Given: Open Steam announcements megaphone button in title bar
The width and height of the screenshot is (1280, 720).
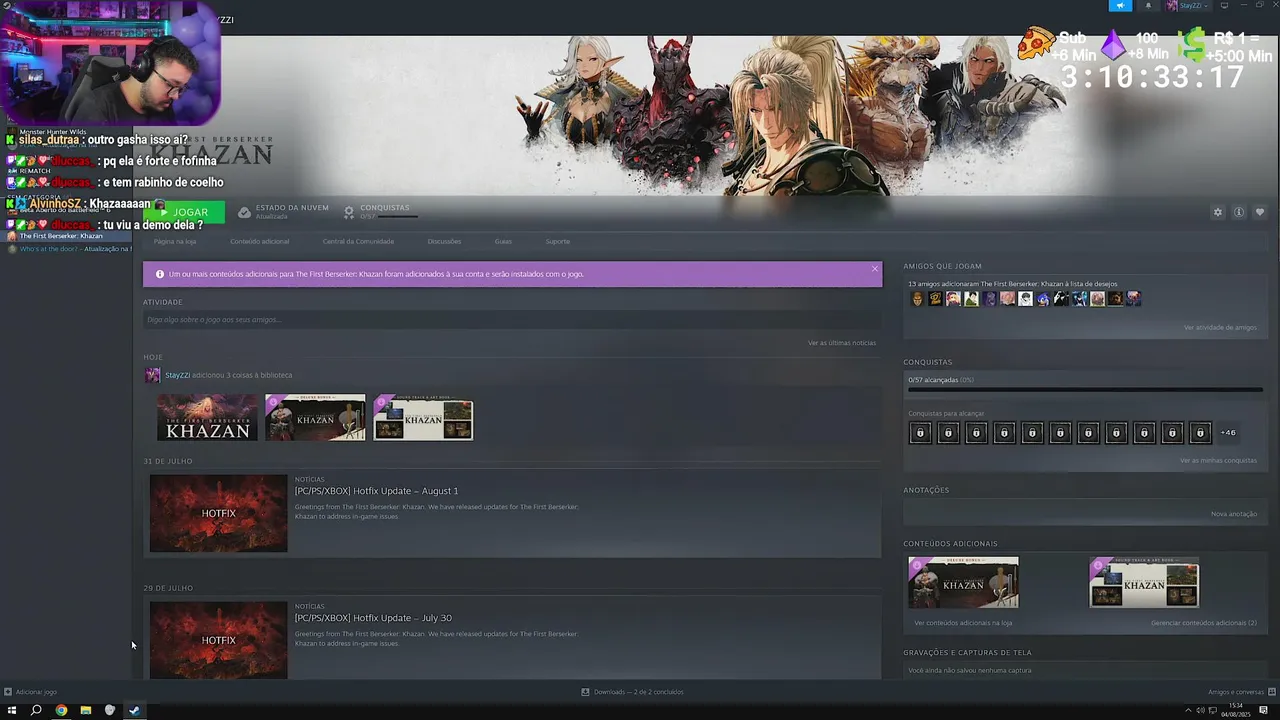Looking at the screenshot, I should (x=1120, y=5).
